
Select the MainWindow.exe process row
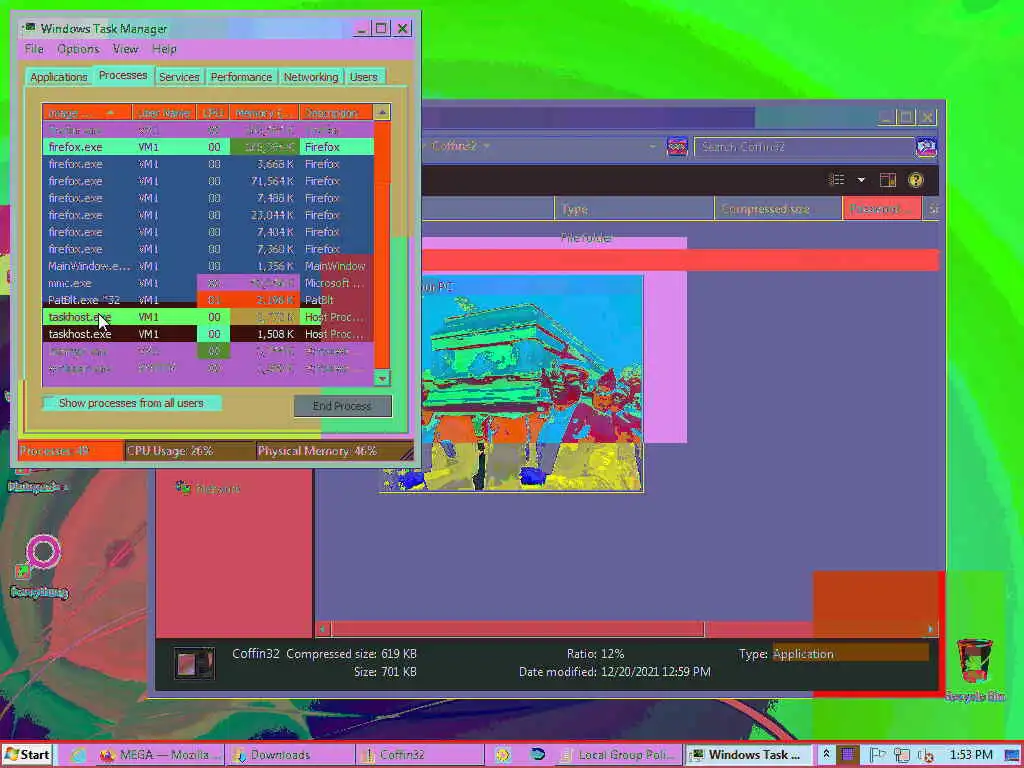point(208,266)
